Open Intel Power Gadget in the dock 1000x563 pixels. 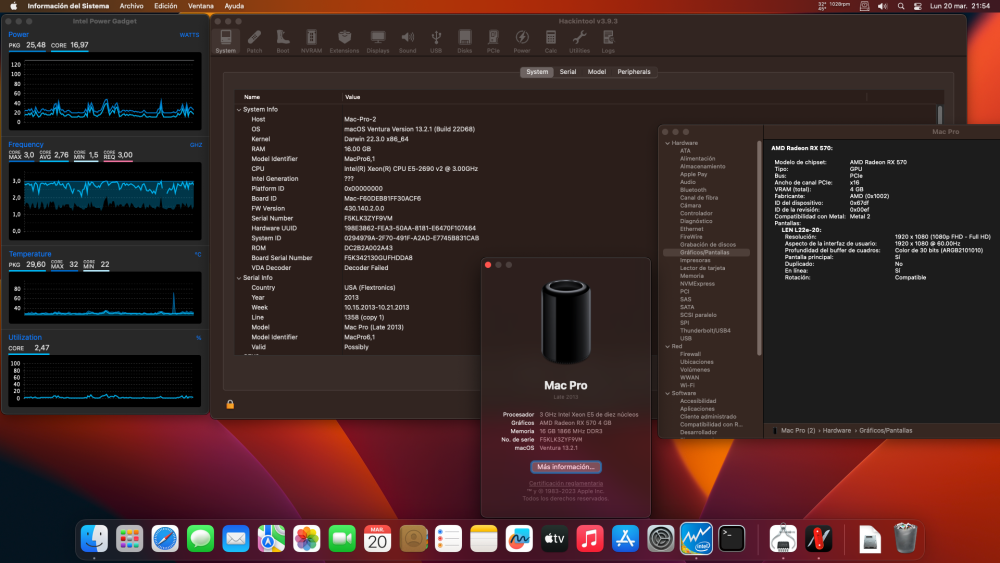click(696, 539)
